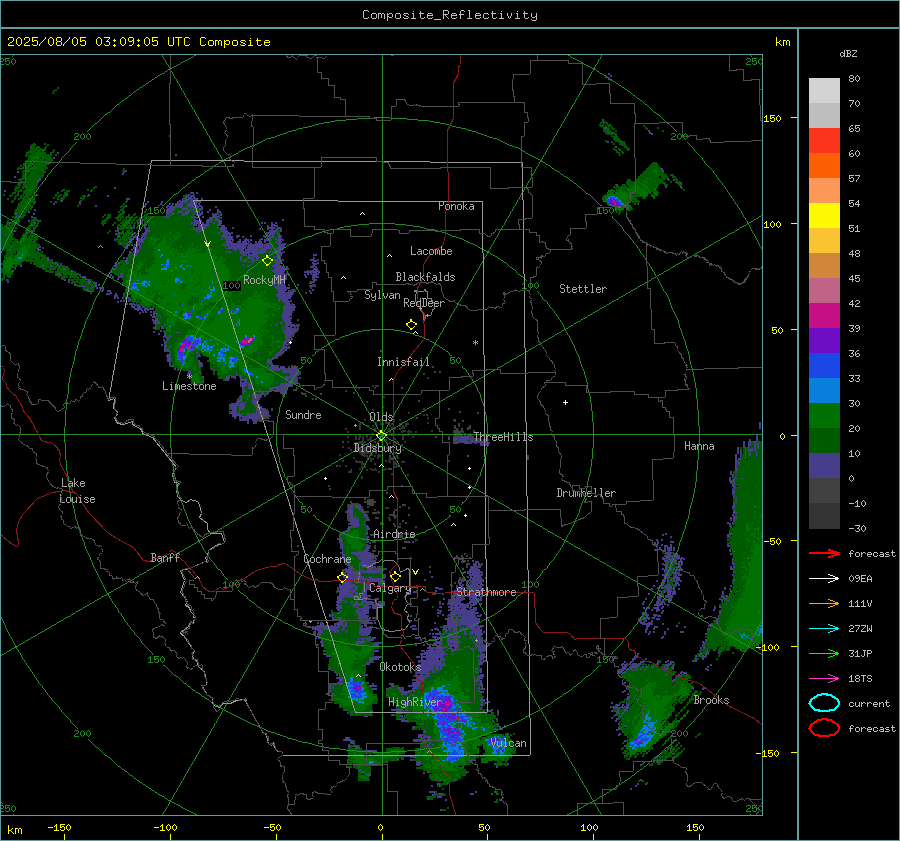Image resolution: width=900 pixels, height=841 pixels.
Task: Click the green 31JP arrow icon
Action: (x=824, y=653)
